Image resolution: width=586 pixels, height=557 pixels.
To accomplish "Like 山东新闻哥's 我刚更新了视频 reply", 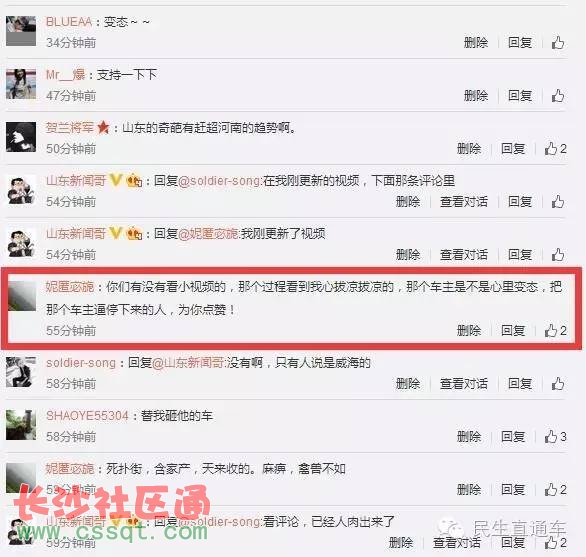I will [558, 255].
